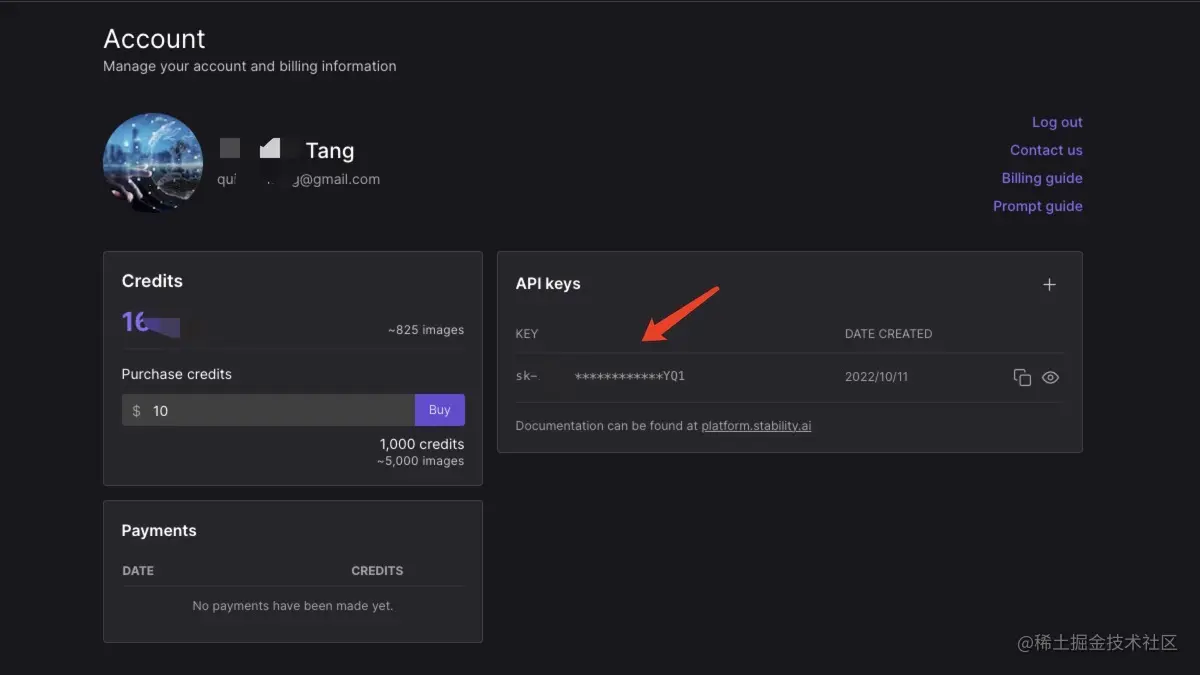Click the Account page heading

click(154, 39)
